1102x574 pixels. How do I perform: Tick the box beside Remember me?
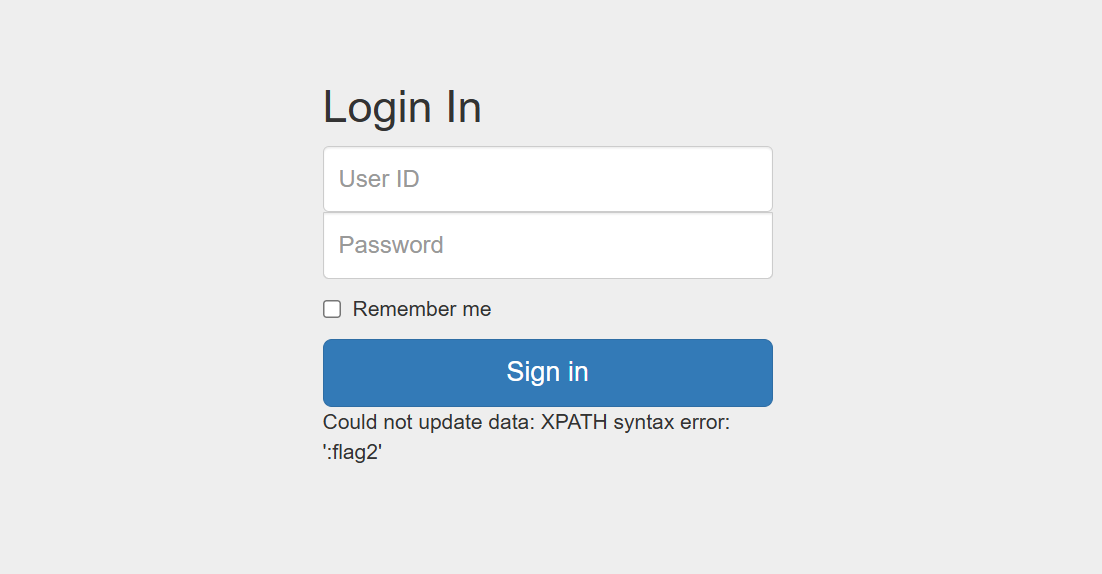332,309
